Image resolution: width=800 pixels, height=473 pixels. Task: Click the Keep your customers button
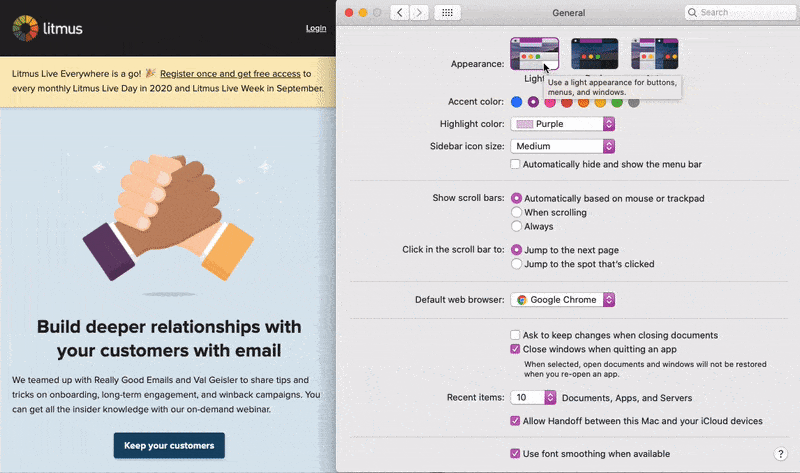point(169,445)
